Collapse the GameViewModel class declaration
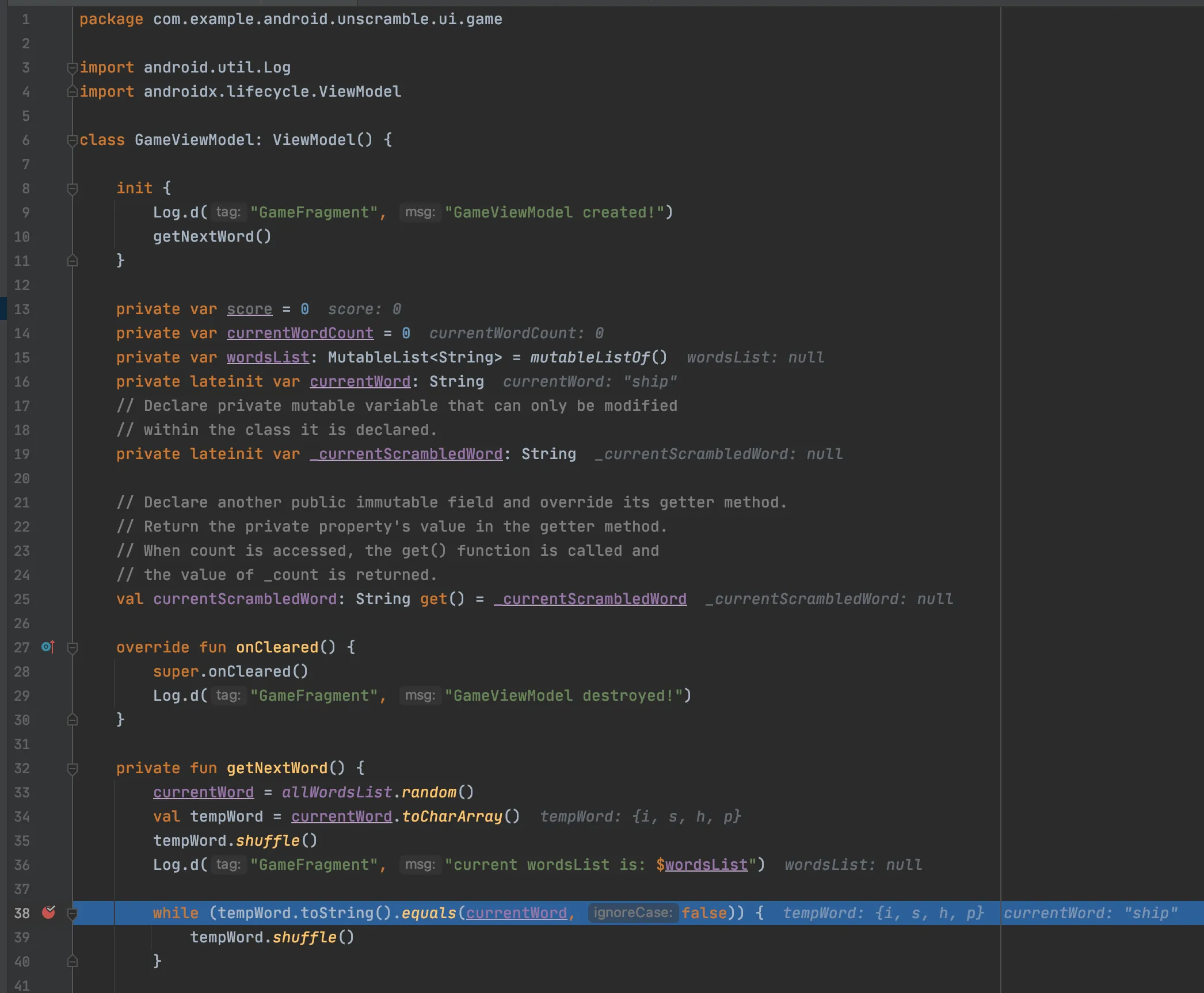This screenshot has height=993, width=1204. [73, 140]
